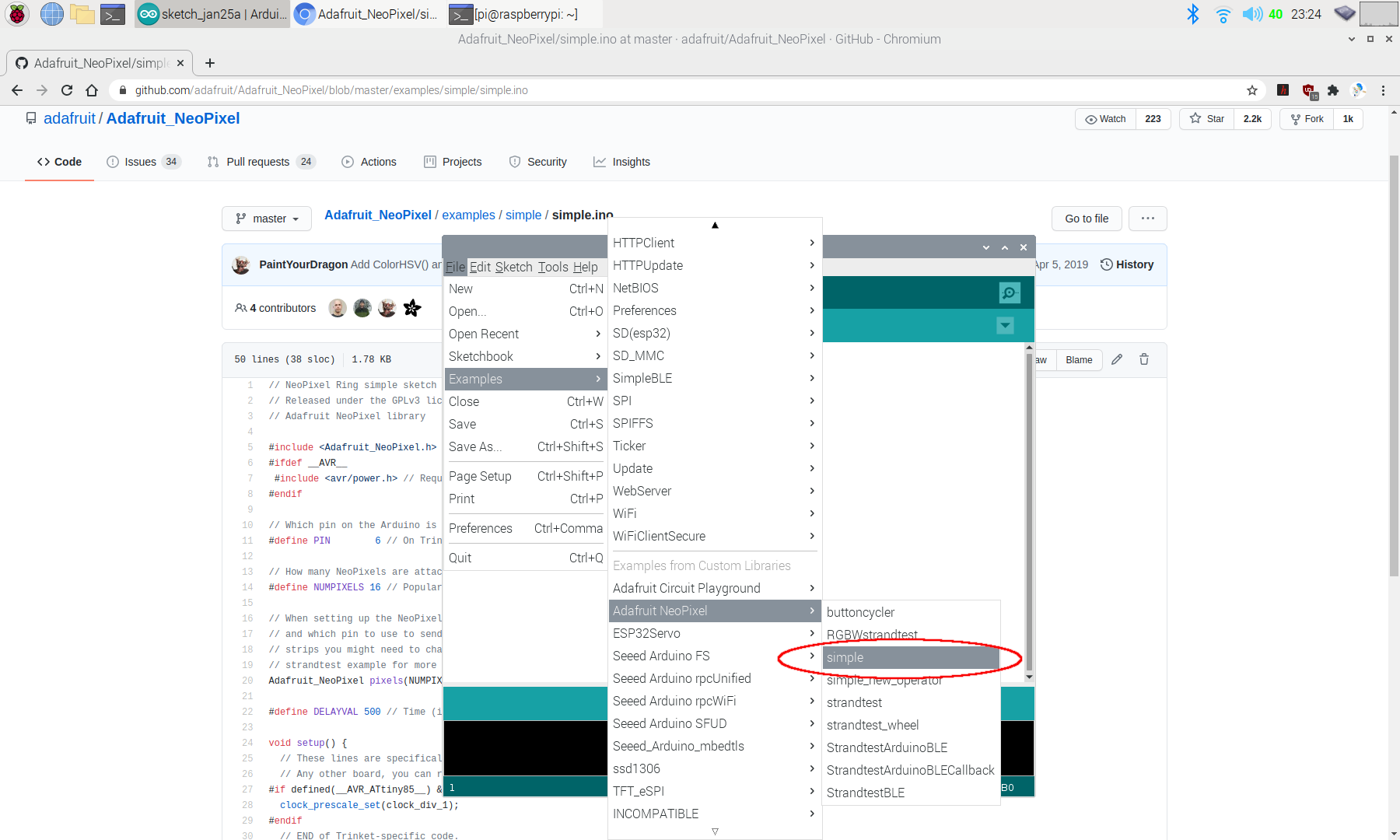1400x840 pixels.
Task: Open a new Chromium tab
Action: [210, 63]
